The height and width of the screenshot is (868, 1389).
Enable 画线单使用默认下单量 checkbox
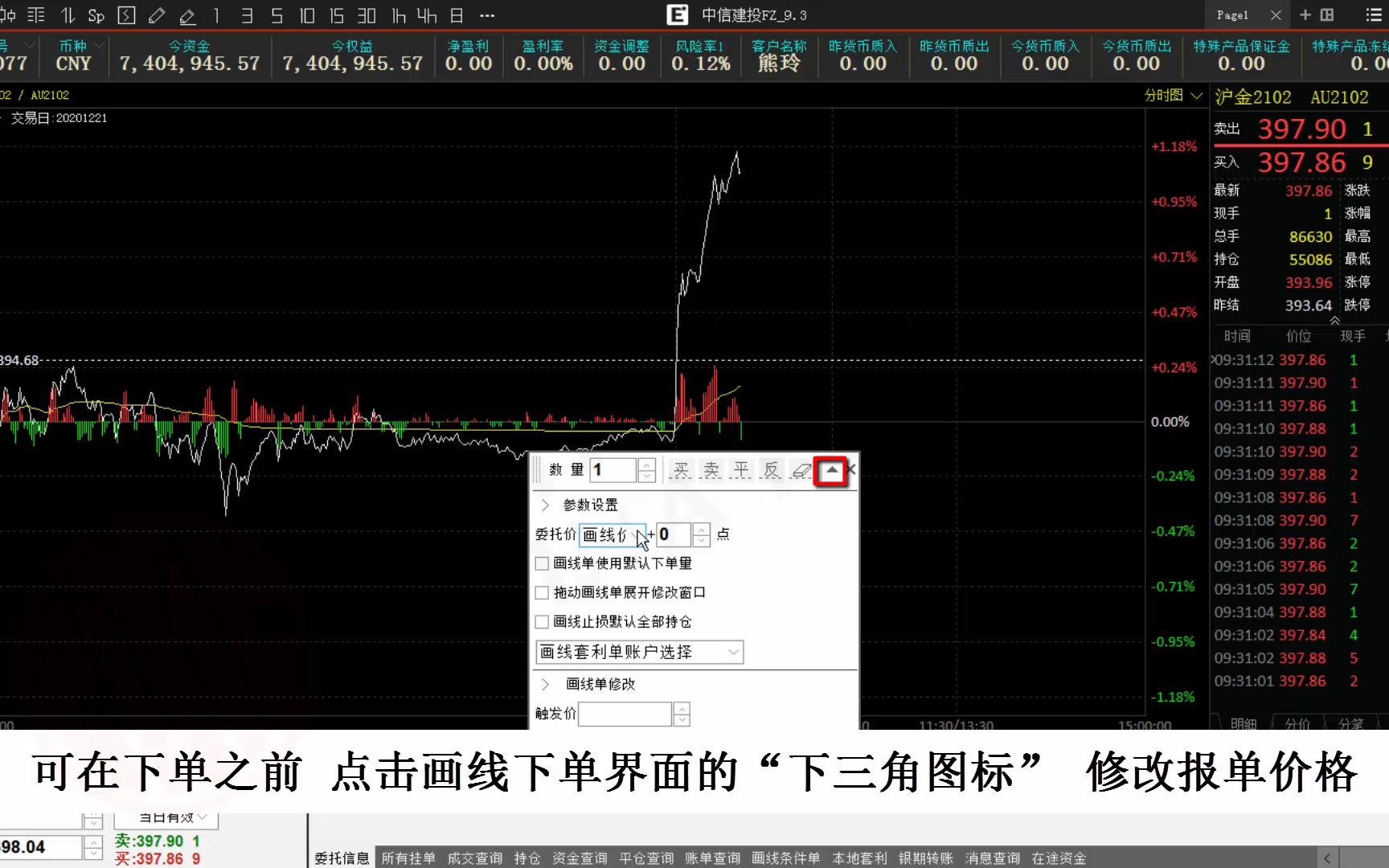pyautogui.click(x=542, y=563)
